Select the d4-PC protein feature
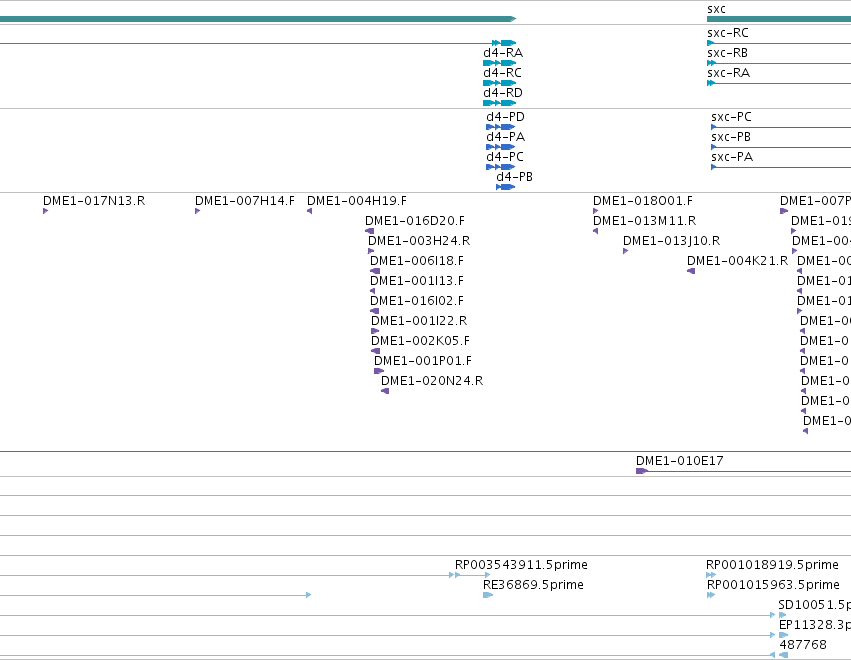 pyautogui.click(x=500, y=167)
